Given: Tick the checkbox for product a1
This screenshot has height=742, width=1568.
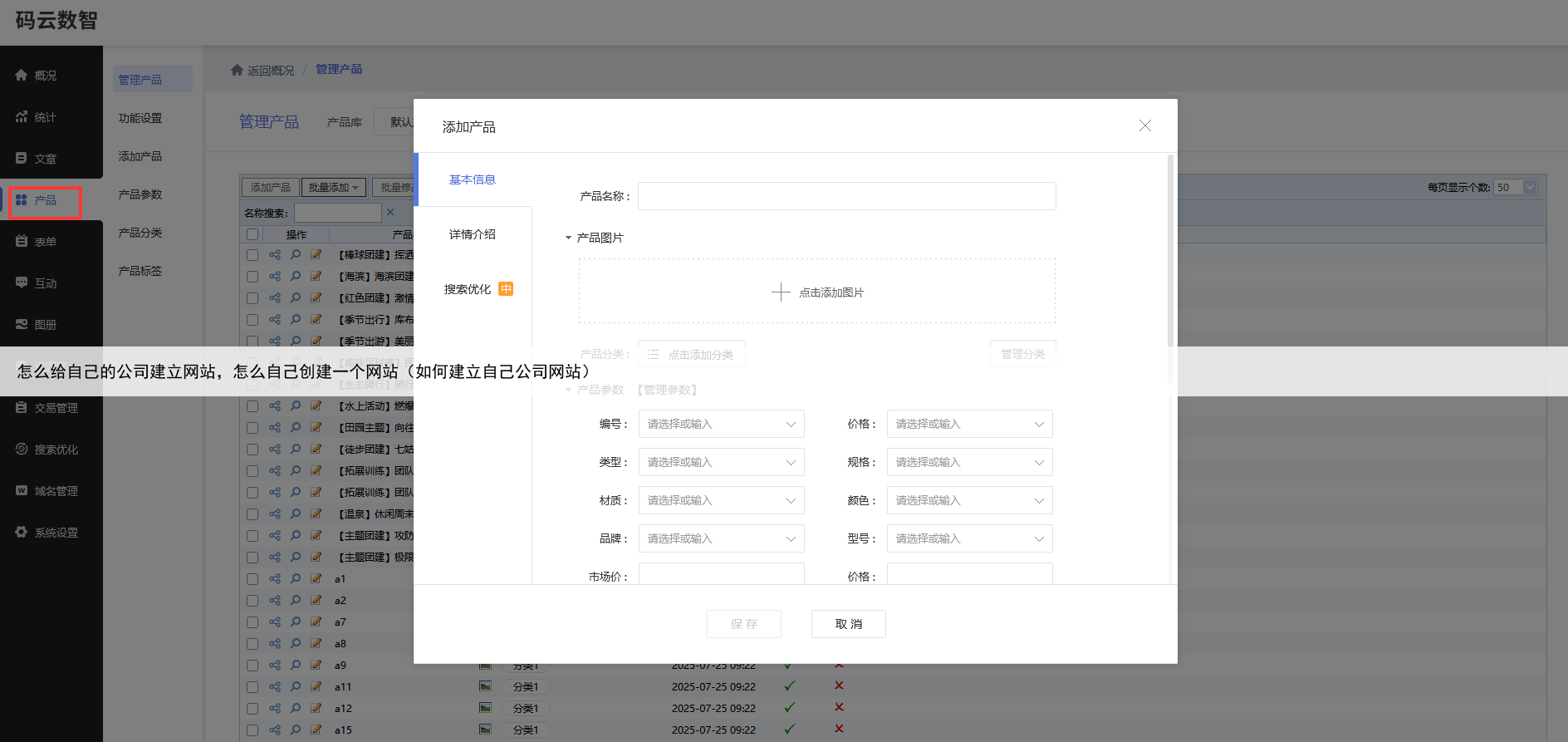Looking at the screenshot, I should 252,579.
